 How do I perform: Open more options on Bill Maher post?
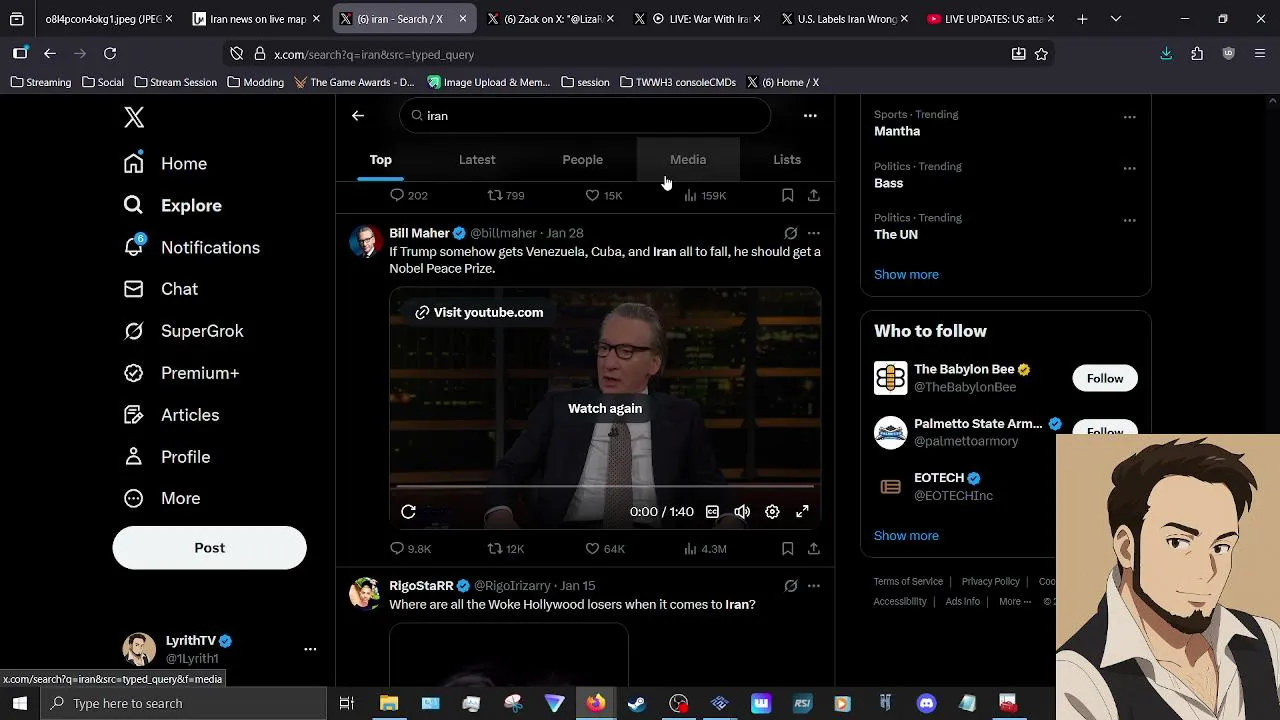(814, 233)
